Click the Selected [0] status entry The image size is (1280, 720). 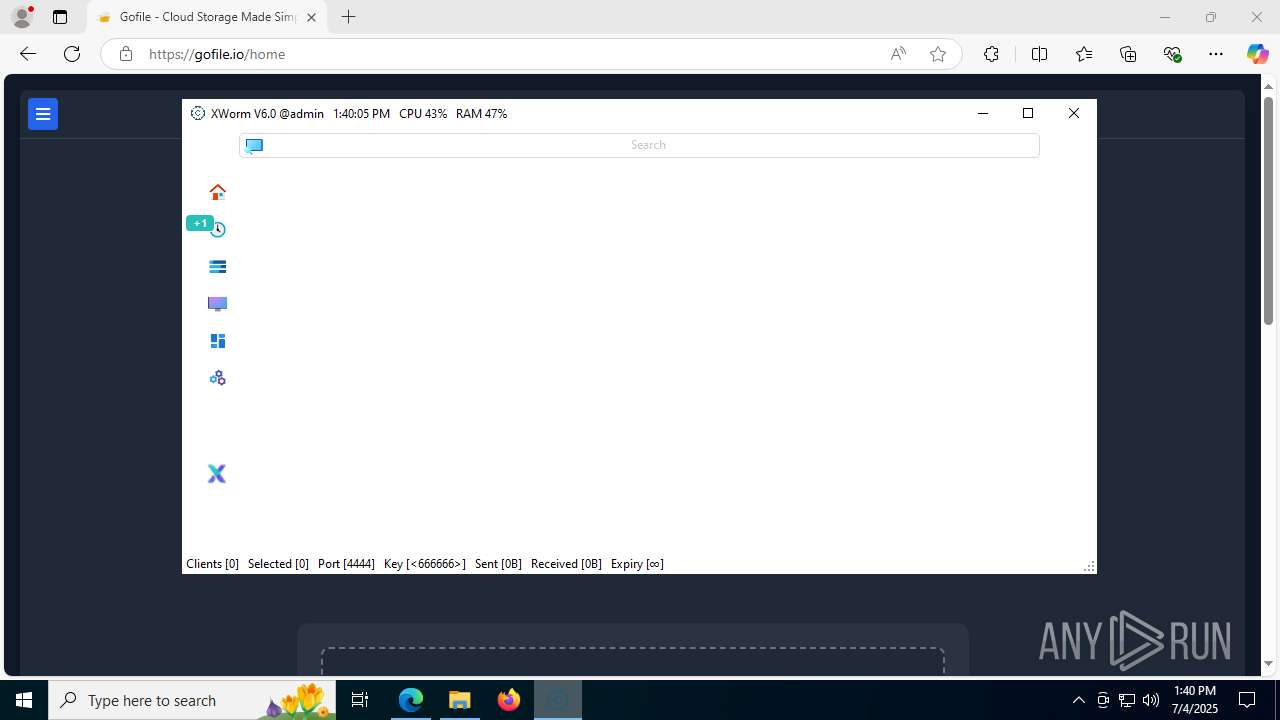278,564
